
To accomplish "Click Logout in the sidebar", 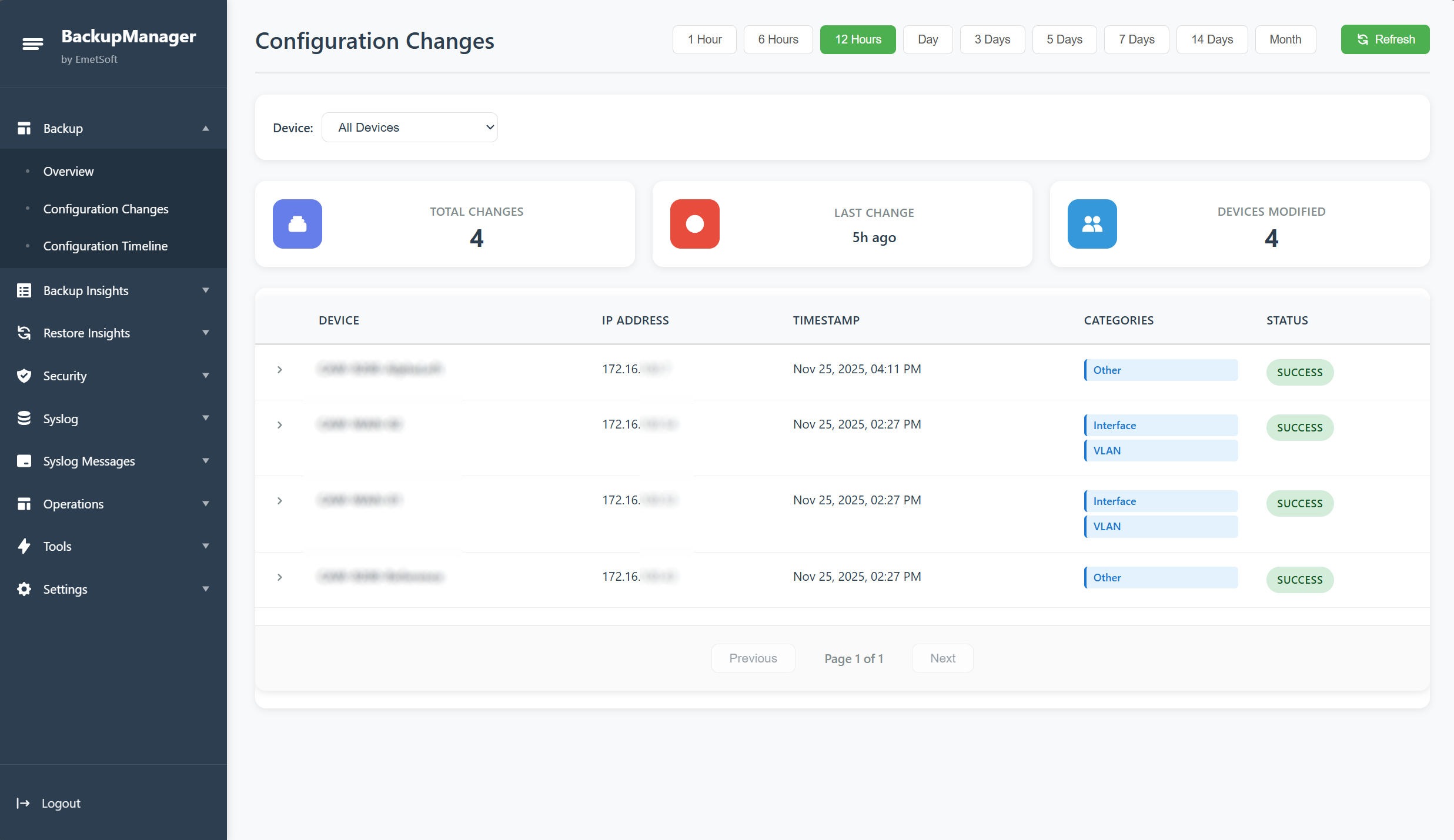I will tap(61, 803).
